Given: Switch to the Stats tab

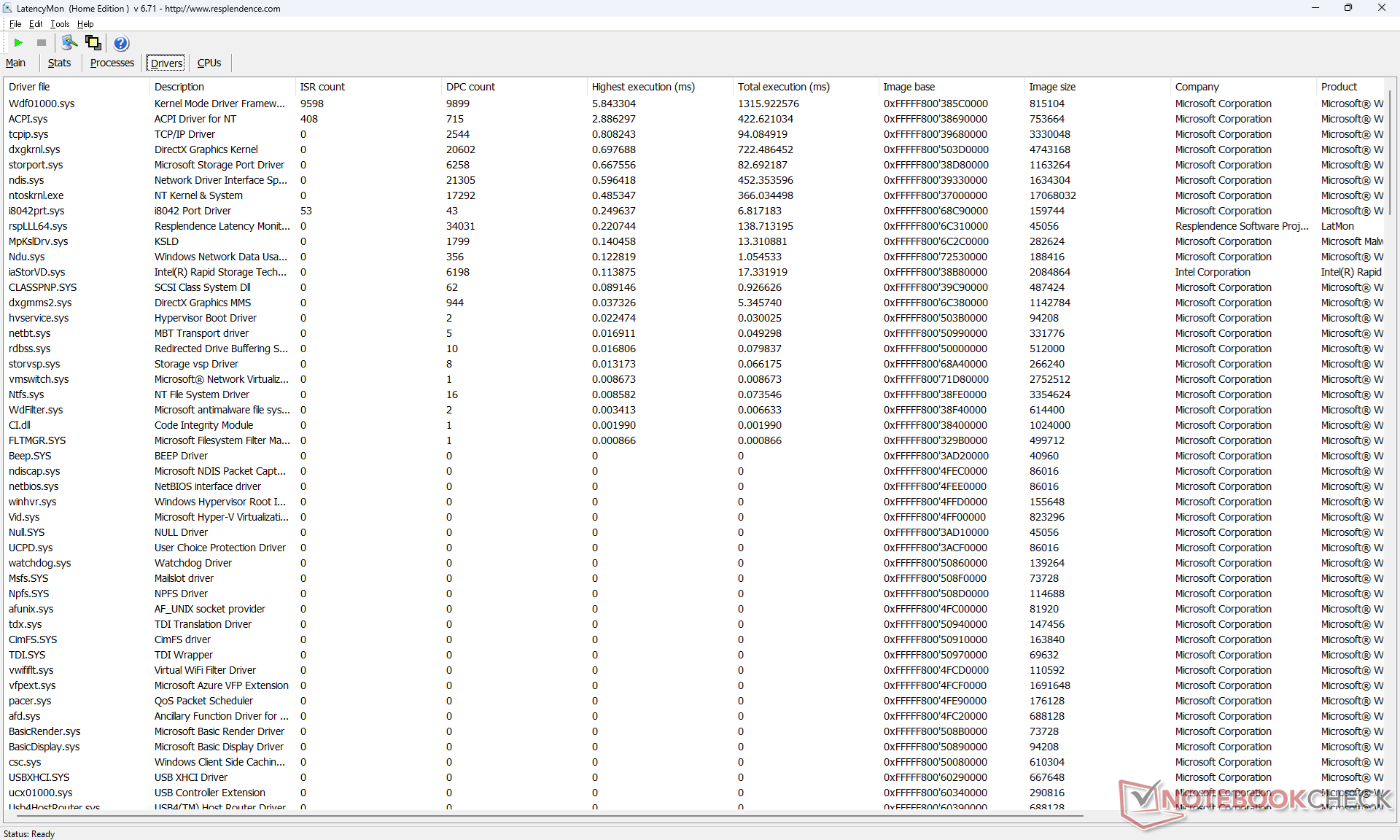Looking at the screenshot, I should (59, 63).
